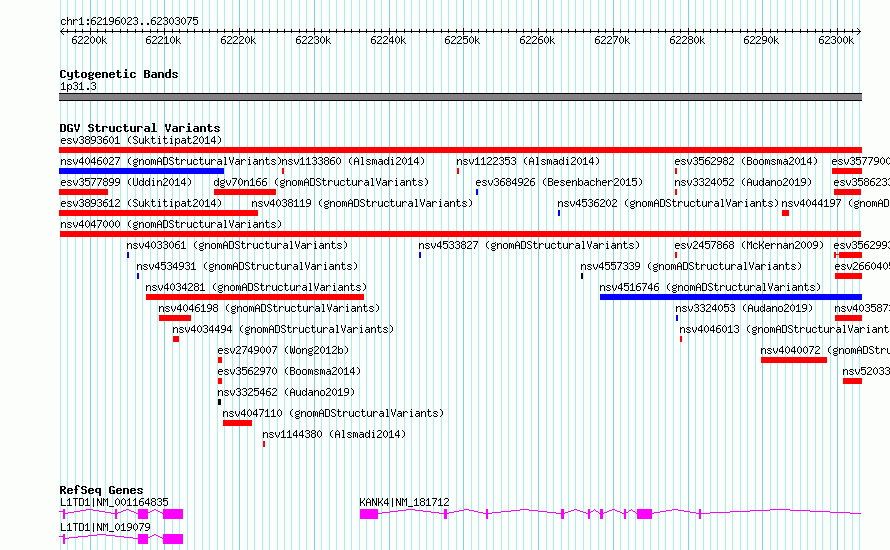Select the black nsv3325462 marker
This screenshot has width=890, height=550.
coord(220,402)
